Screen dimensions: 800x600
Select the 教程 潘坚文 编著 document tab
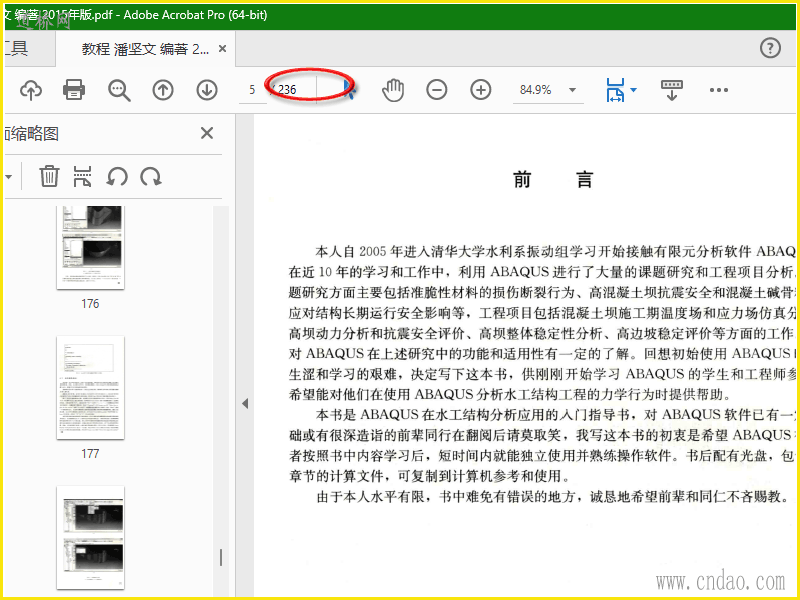click(x=145, y=48)
